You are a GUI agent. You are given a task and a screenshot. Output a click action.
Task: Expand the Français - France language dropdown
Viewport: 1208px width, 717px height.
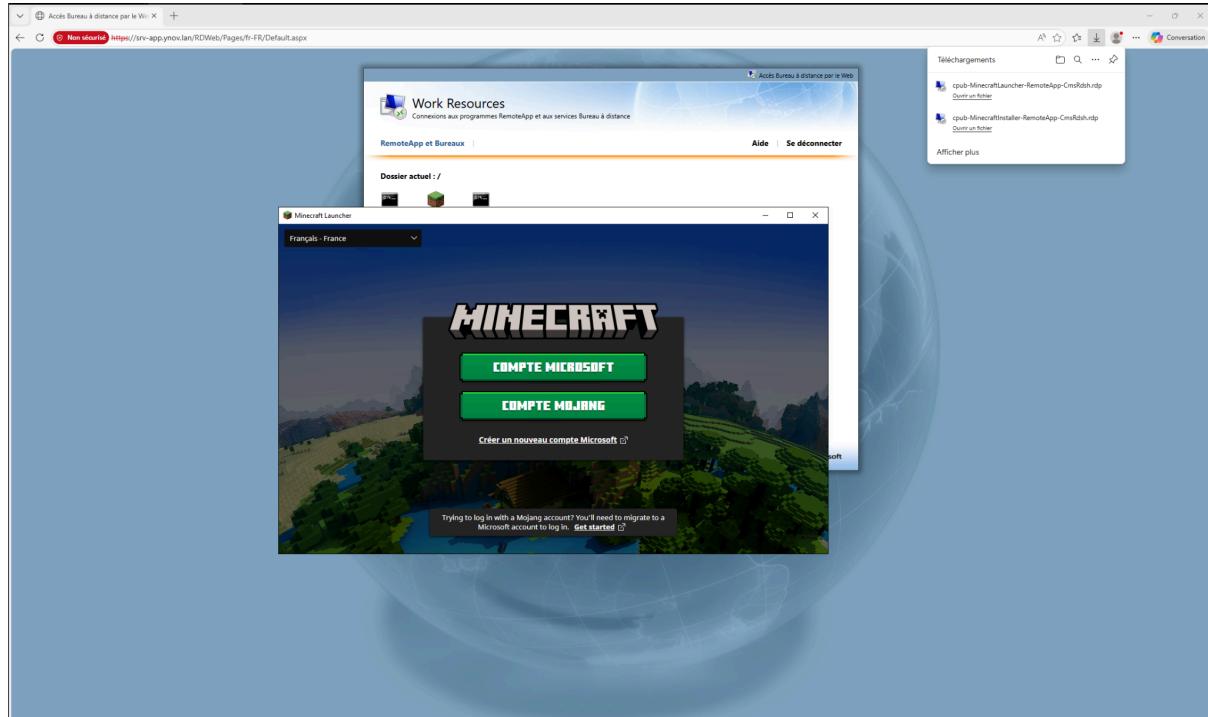[x=352, y=239]
